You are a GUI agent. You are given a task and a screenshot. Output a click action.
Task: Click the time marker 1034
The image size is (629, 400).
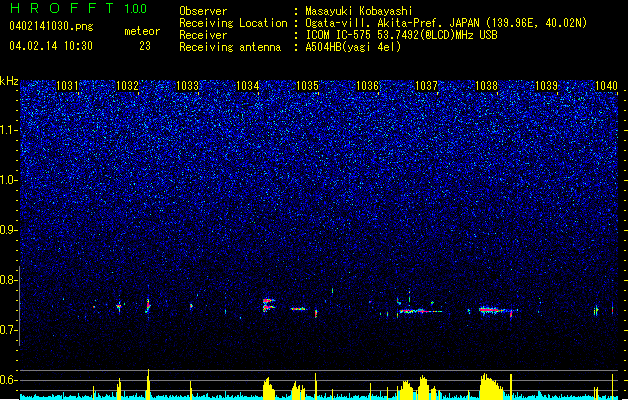pyautogui.click(x=248, y=86)
